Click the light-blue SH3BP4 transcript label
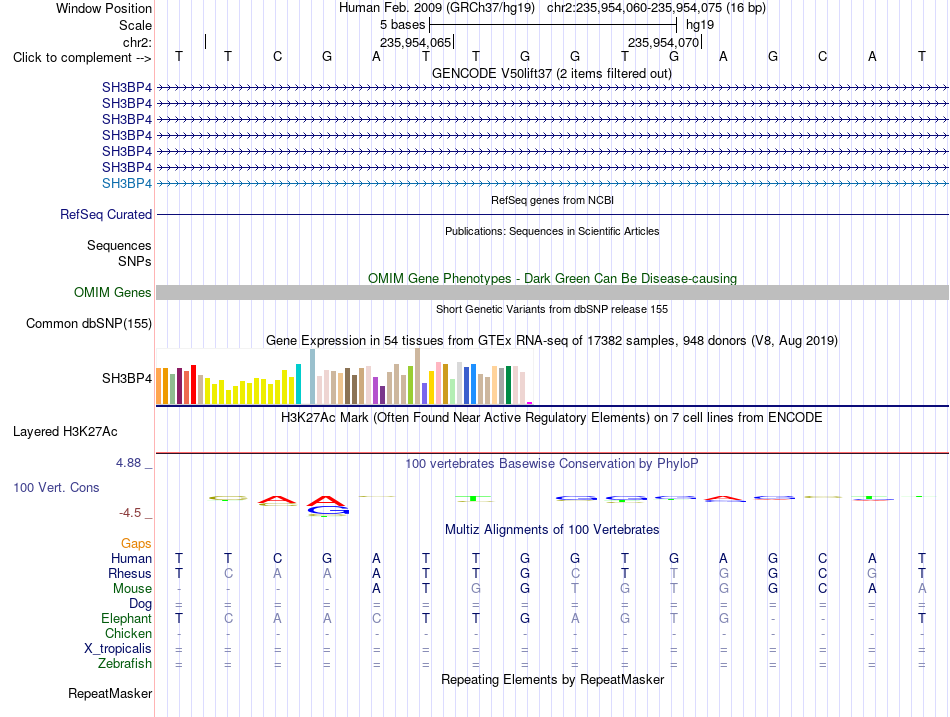Viewport: 950px width, 717px height. (127, 184)
